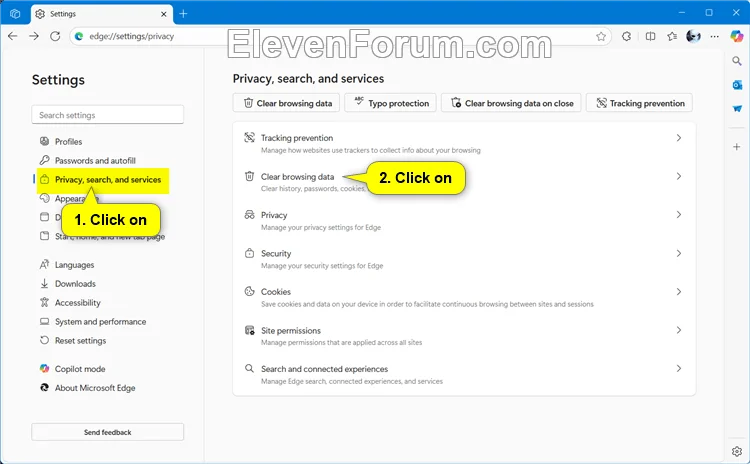Open Profiles settings section

[x=68, y=142]
